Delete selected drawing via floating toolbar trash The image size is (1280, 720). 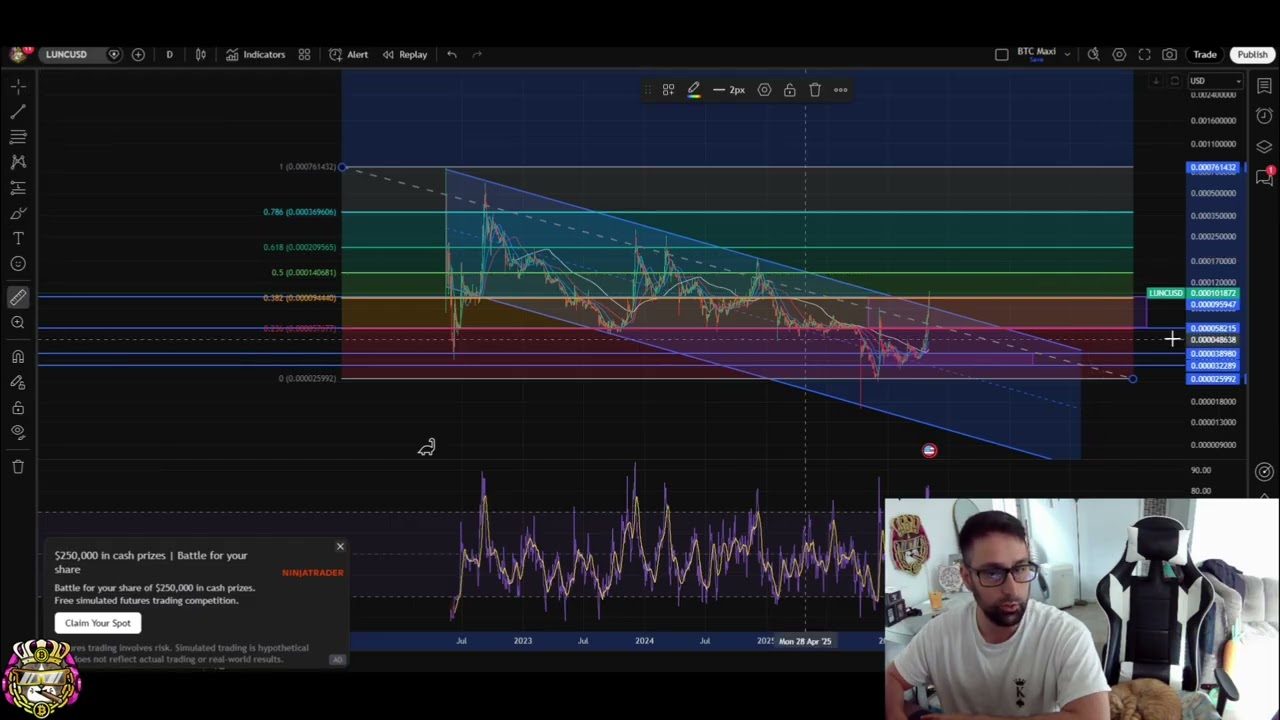(x=815, y=90)
